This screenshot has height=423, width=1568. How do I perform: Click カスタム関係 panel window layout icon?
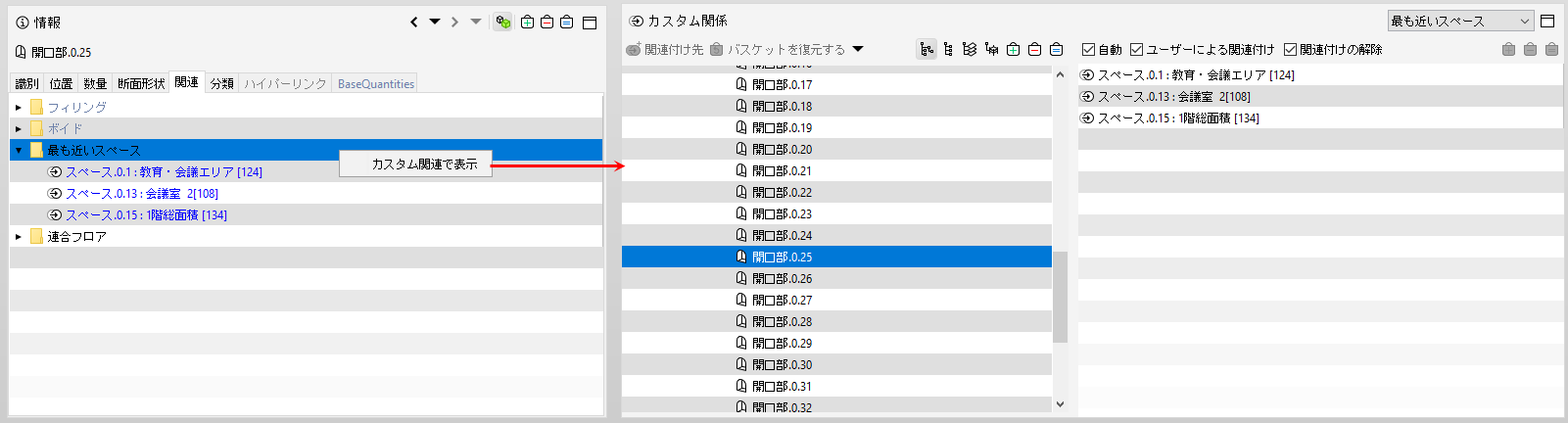[x=1547, y=21]
